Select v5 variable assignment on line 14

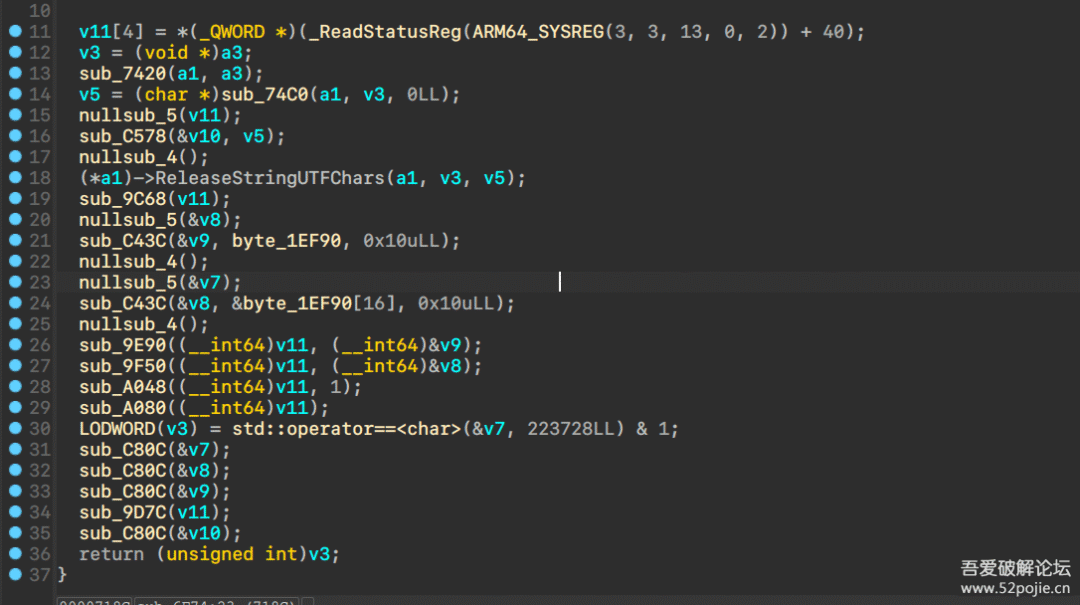coord(90,94)
